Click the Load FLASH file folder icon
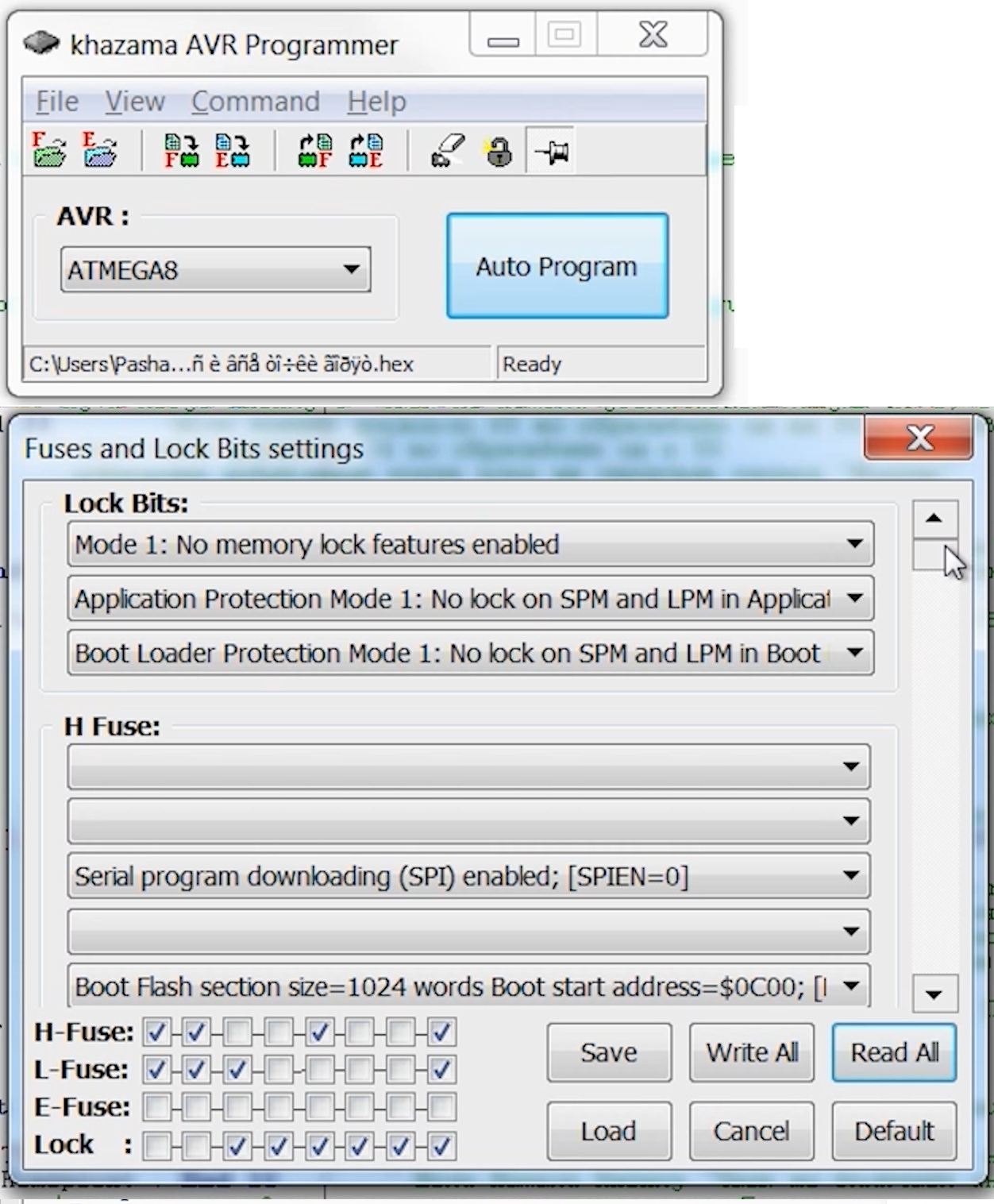 click(49, 149)
